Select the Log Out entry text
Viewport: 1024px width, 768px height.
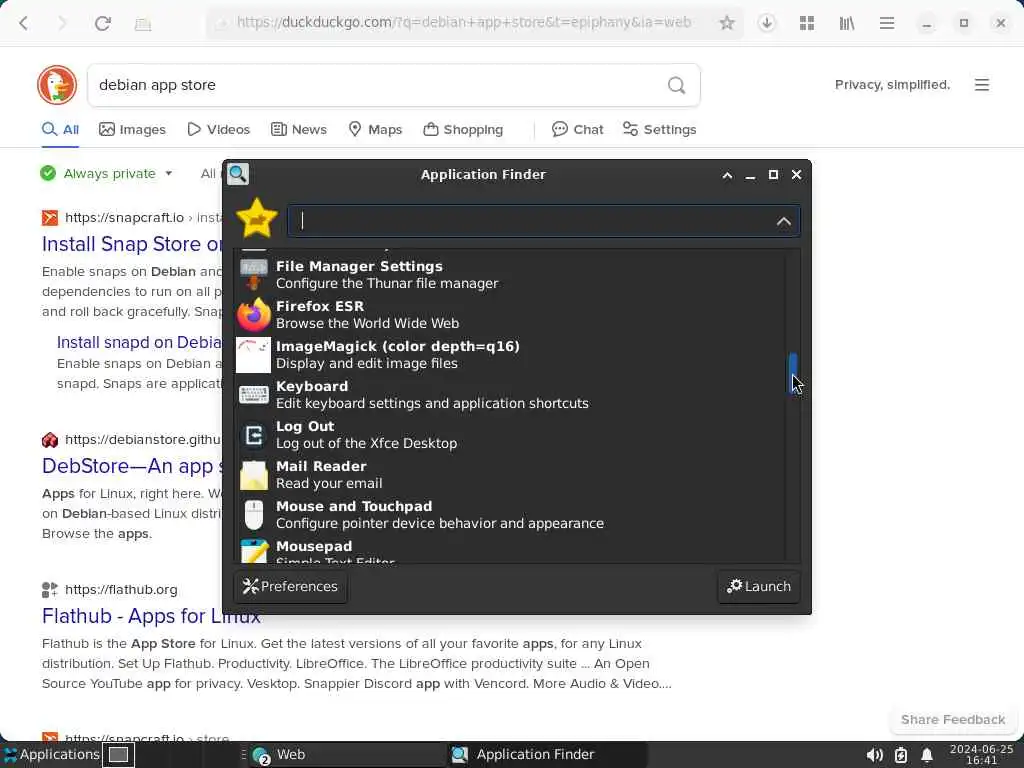coord(304,426)
